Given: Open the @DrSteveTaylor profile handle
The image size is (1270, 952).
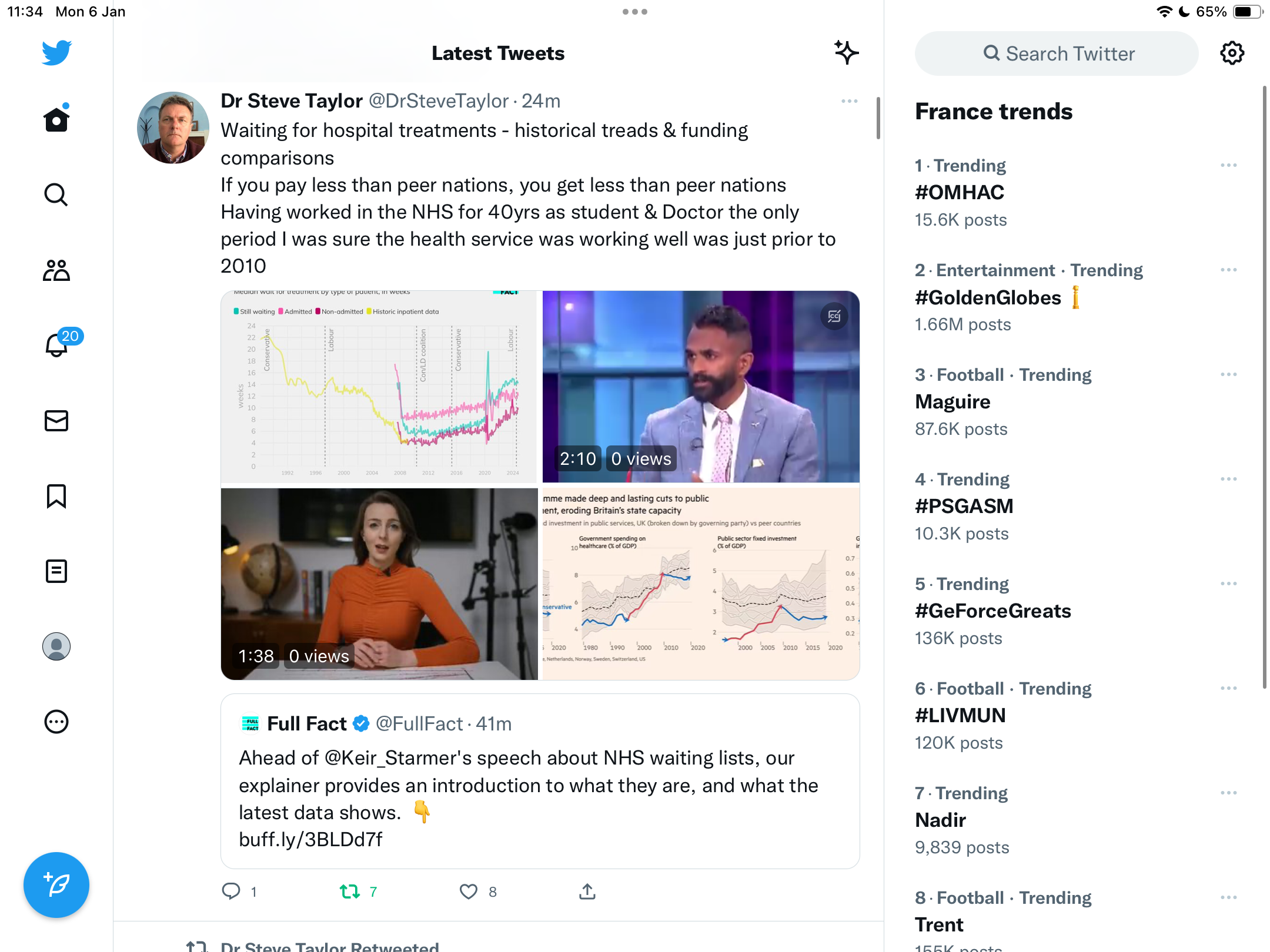Looking at the screenshot, I should coord(439,101).
